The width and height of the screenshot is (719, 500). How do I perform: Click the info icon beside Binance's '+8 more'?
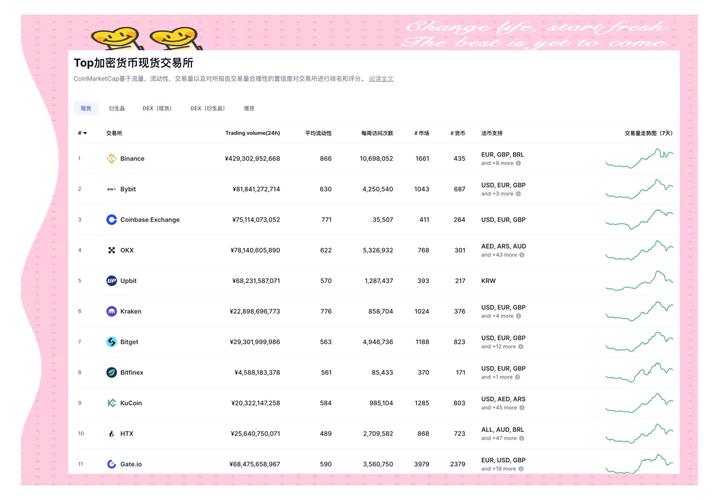(x=519, y=163)
